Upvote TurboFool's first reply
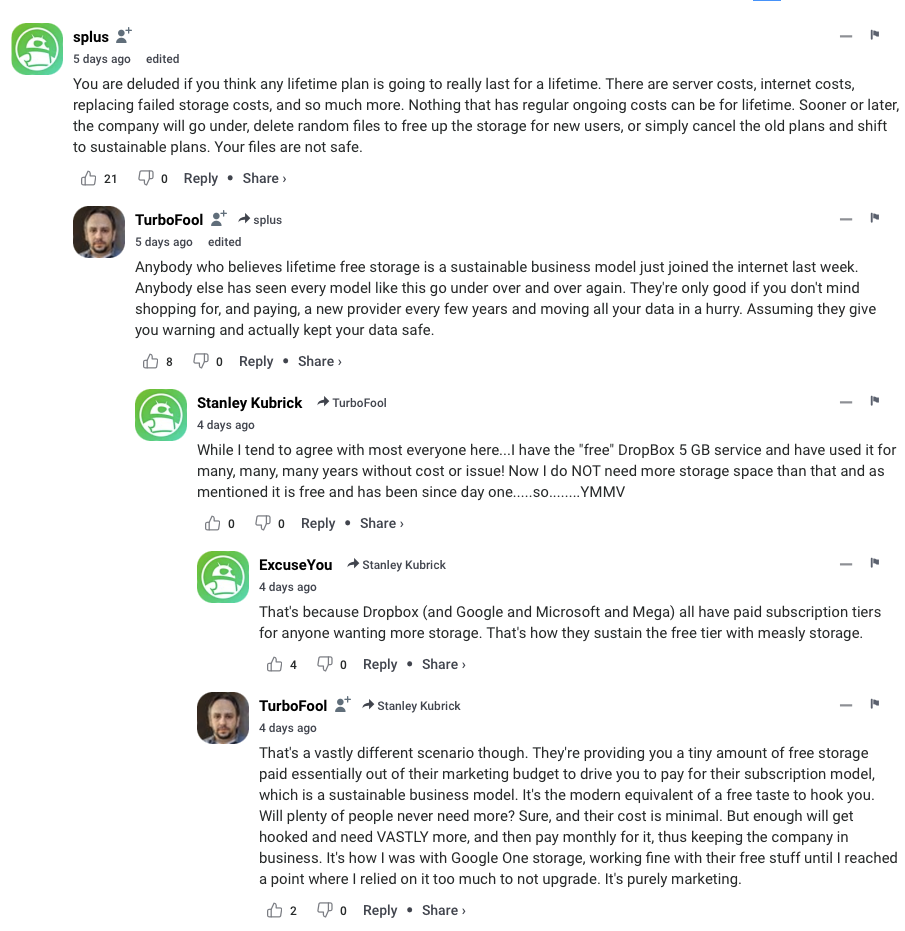Screen dimensions: 905x931 [x=151, y=361]
